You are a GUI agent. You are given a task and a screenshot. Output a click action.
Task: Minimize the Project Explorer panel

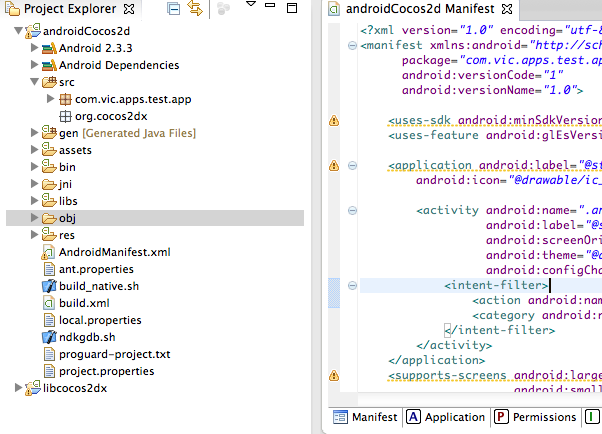pos(270,5)
